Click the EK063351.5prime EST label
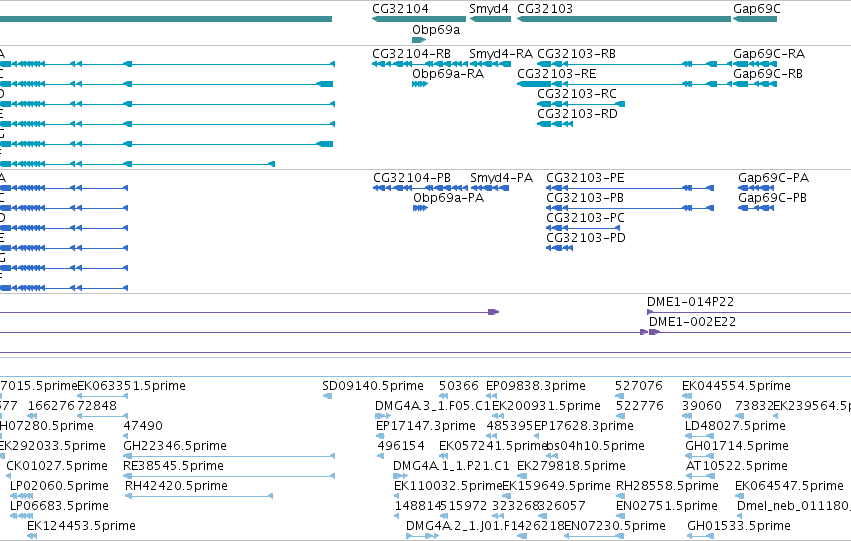This screenshot has height=541, width=851. click(x=132, y=386)
